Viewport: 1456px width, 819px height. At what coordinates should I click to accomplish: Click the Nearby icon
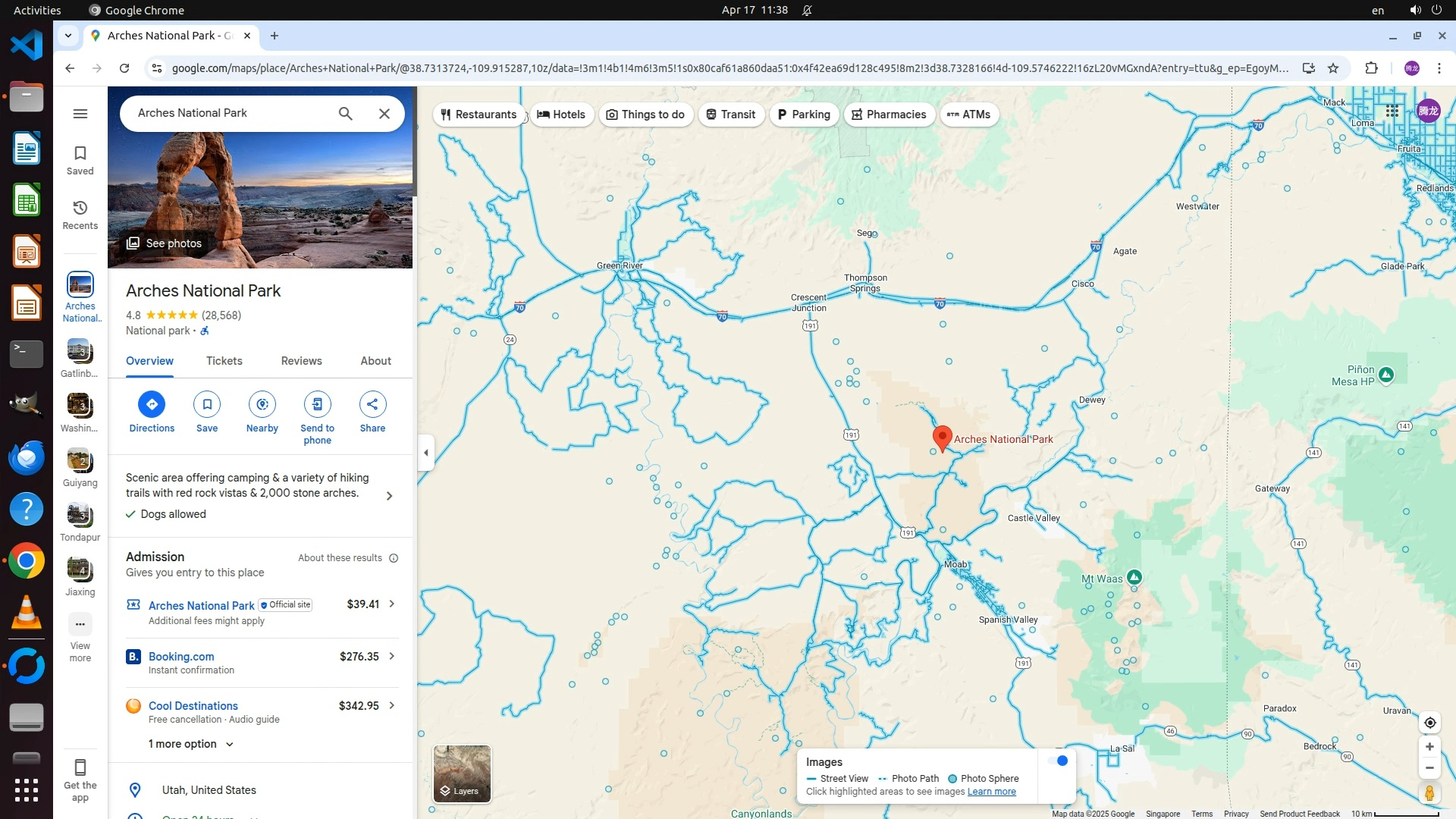262,404
